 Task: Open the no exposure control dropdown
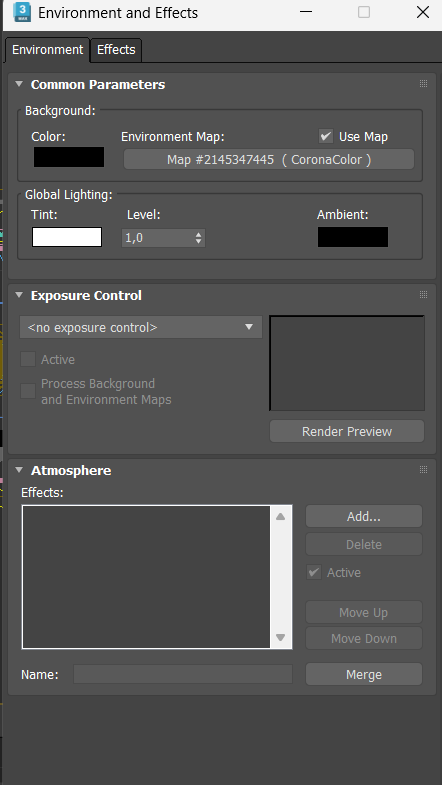tap(141, 327)
